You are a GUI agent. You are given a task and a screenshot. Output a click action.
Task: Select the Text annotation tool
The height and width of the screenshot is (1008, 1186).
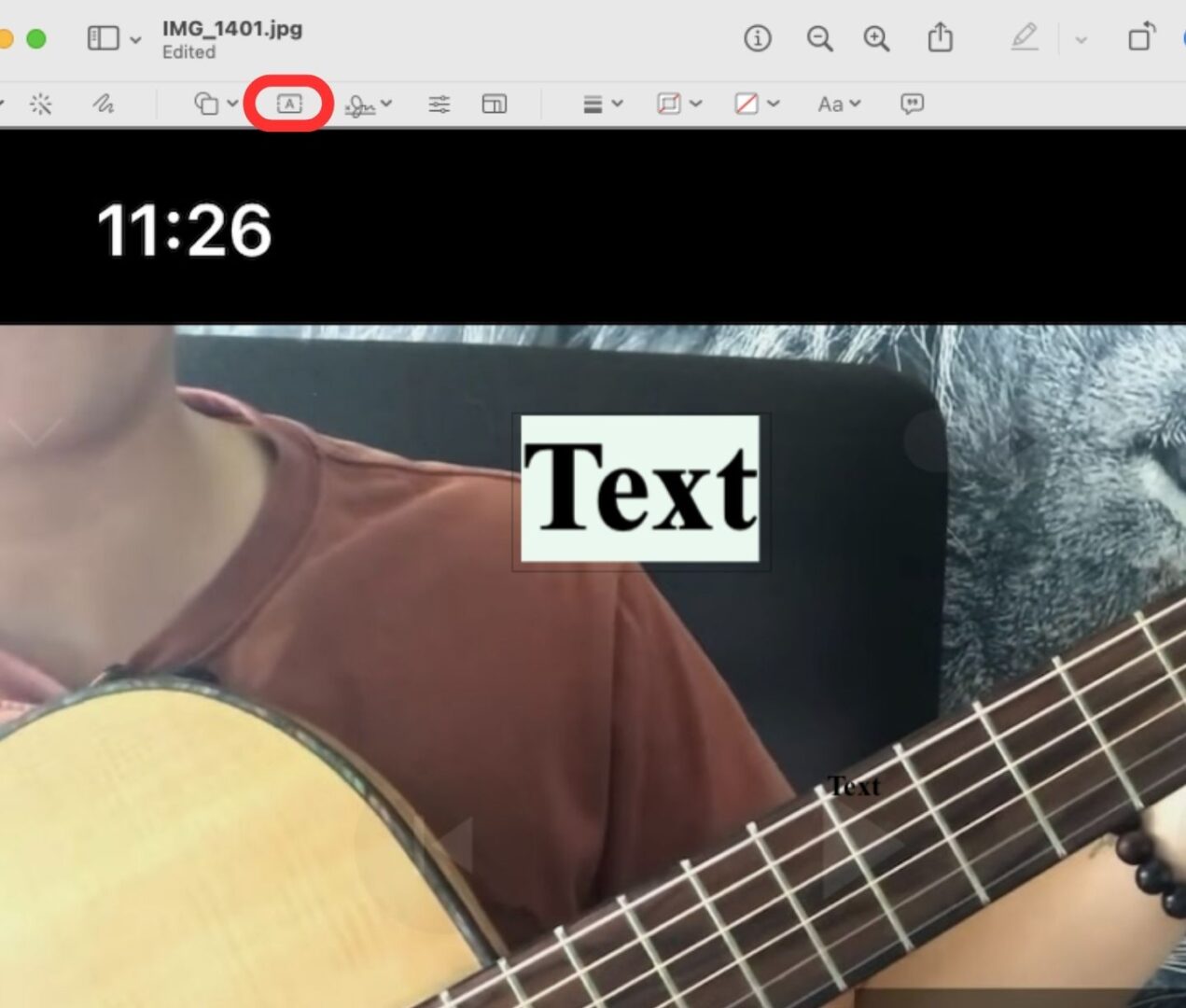click(x=288, y=104)
